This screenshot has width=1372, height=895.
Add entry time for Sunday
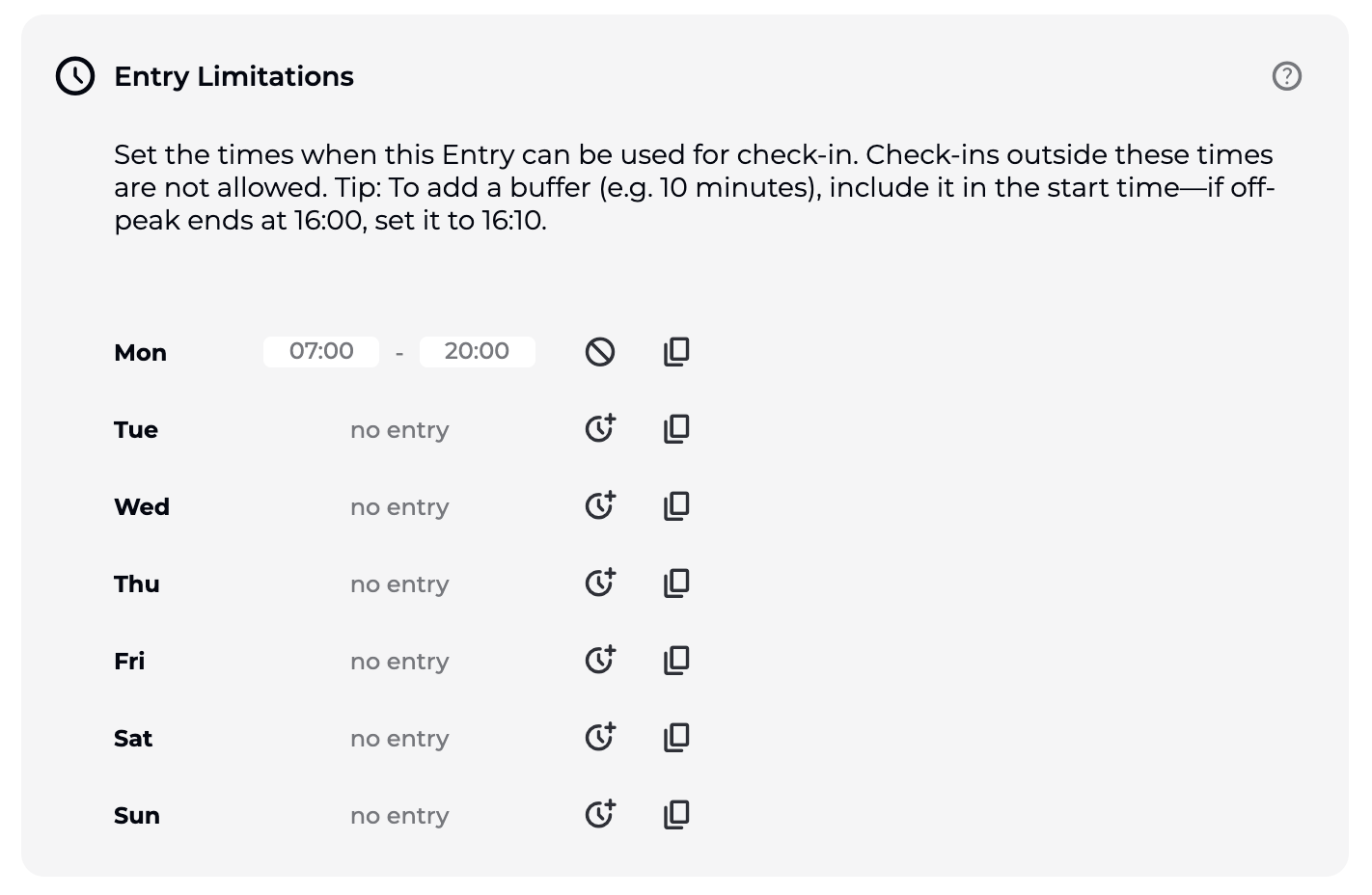coord(599,814)
